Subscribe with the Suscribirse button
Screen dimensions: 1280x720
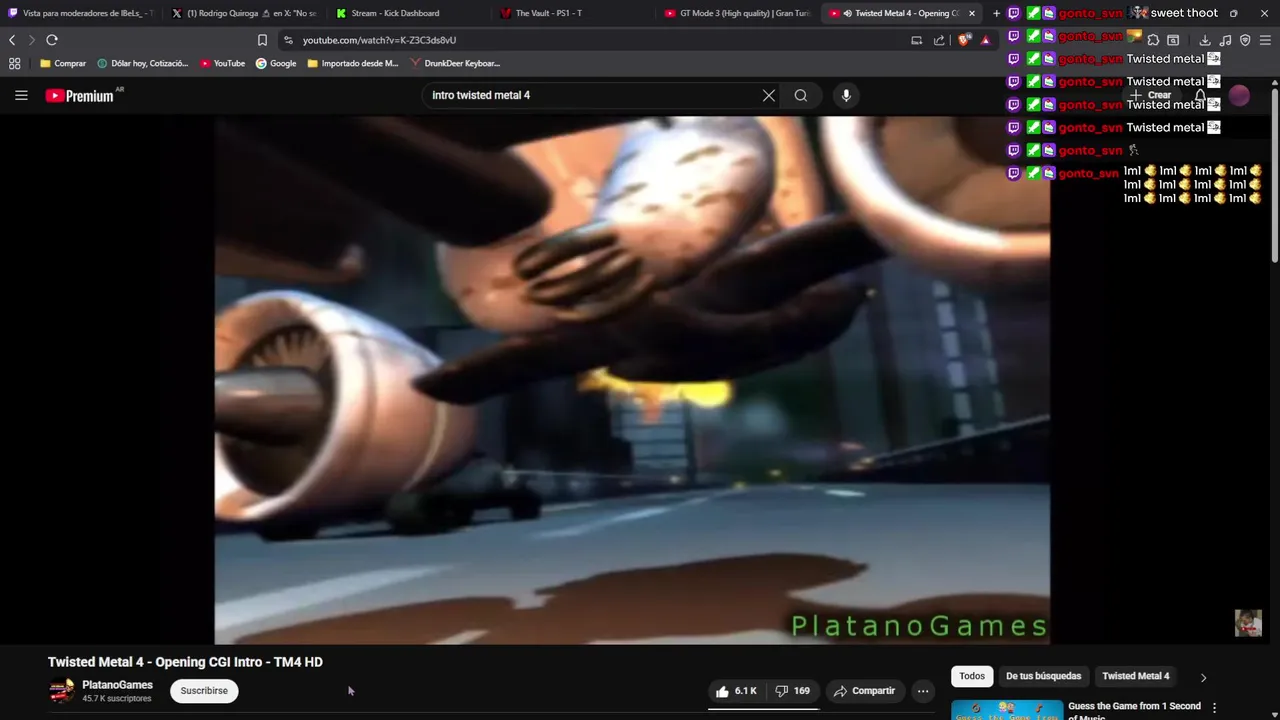(x=204, y=691)
